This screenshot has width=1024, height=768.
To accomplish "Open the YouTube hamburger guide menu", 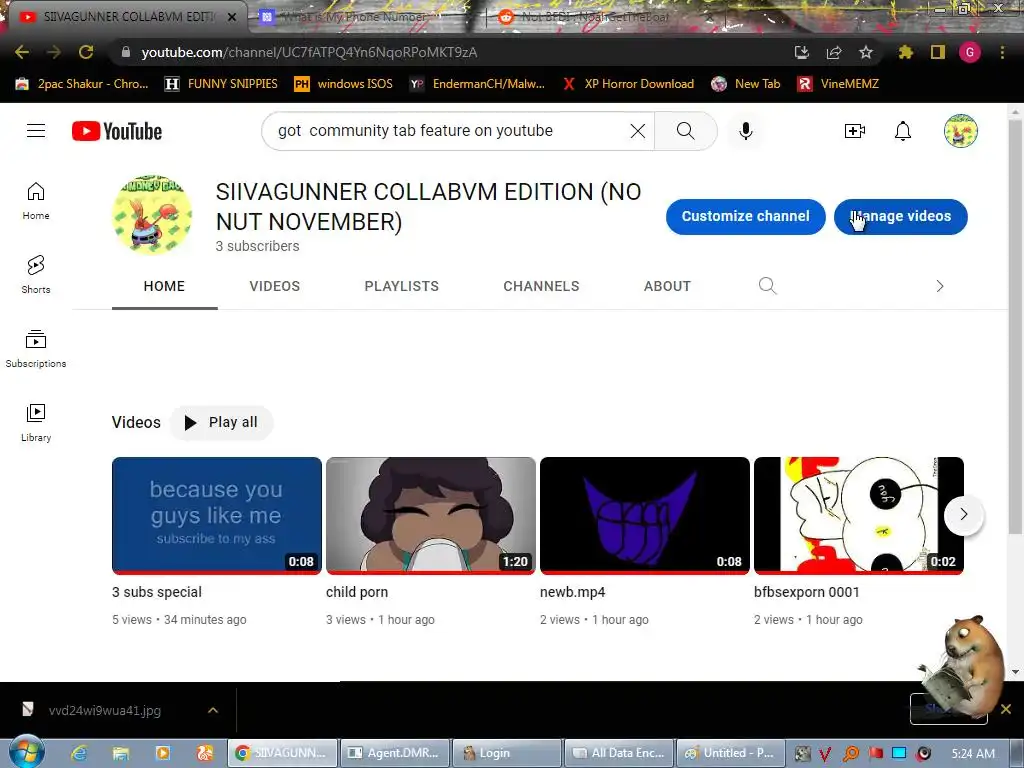I will pyautogui.click(x=36, y=131).
